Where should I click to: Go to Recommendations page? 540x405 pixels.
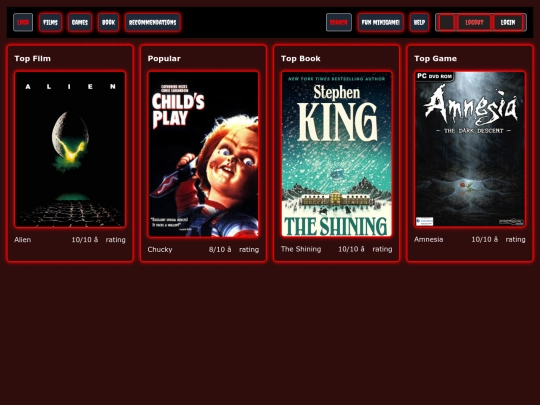pyautogui.click(x=153, y=22)
